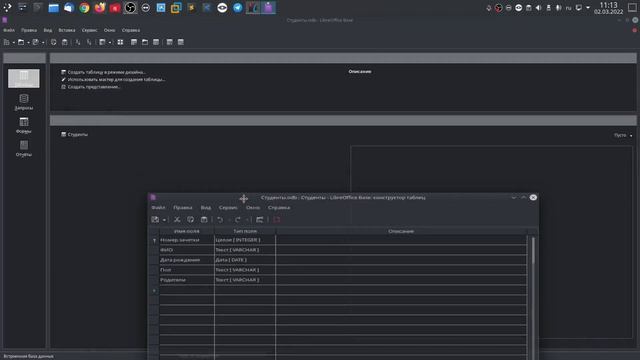Select Отчёты section in database sidebar

[x=24, y=149]
